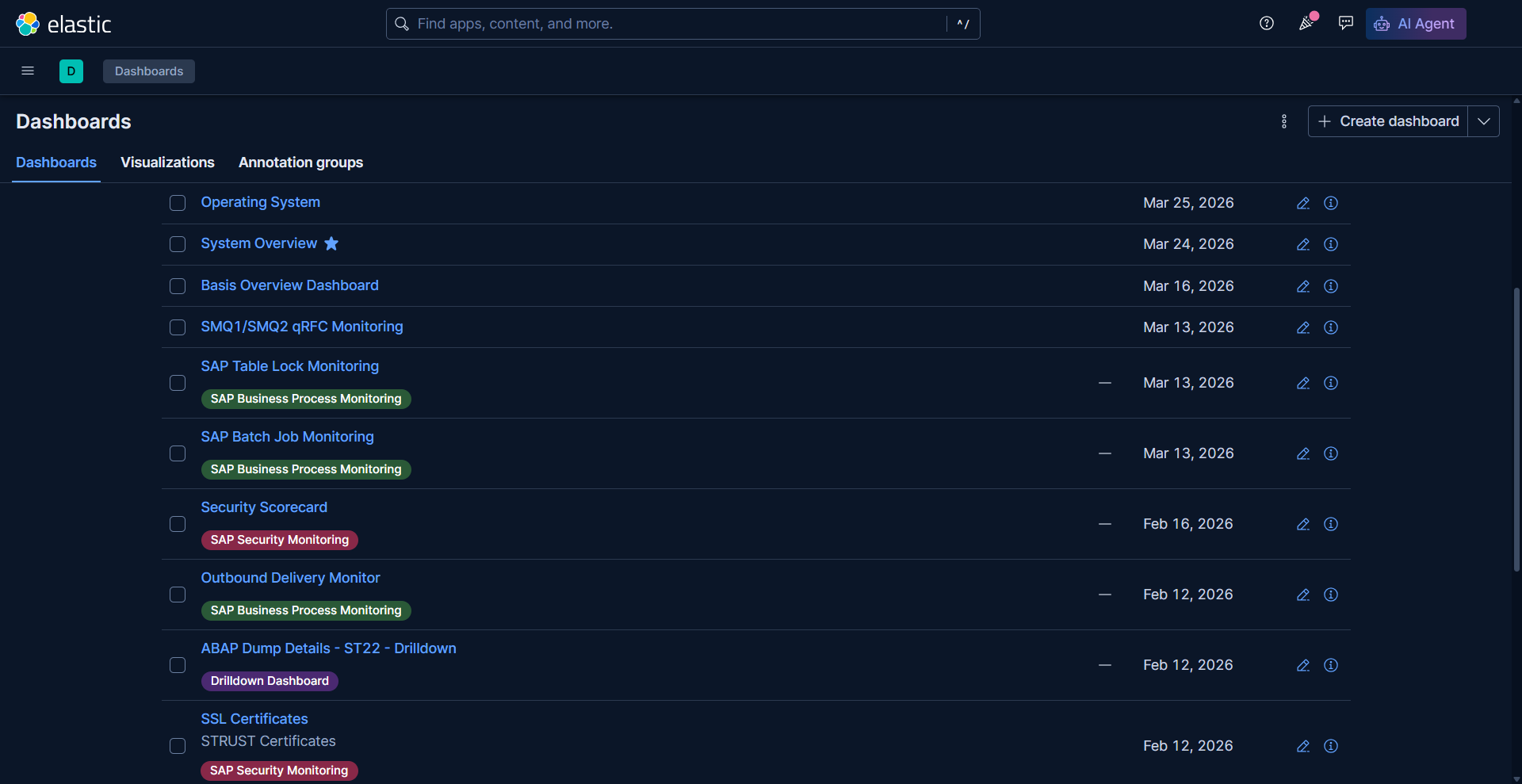Click the Drilldown Dashboard purple tag
Image resolution: width=1522 pixels, height=784 pixels.
[270, 681]
